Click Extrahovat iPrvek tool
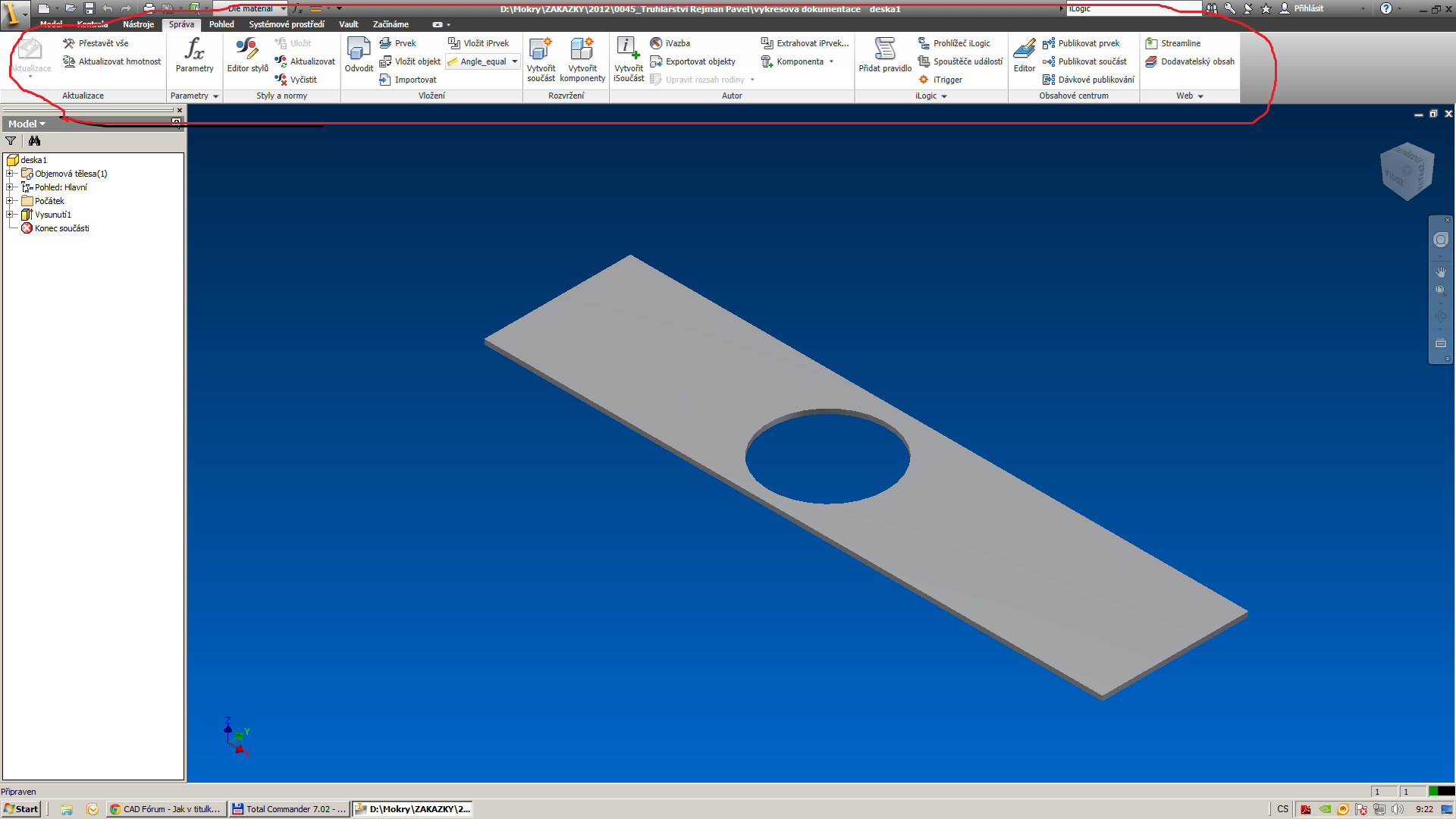Screen dimensions: 1456x819 pos(805,43)
